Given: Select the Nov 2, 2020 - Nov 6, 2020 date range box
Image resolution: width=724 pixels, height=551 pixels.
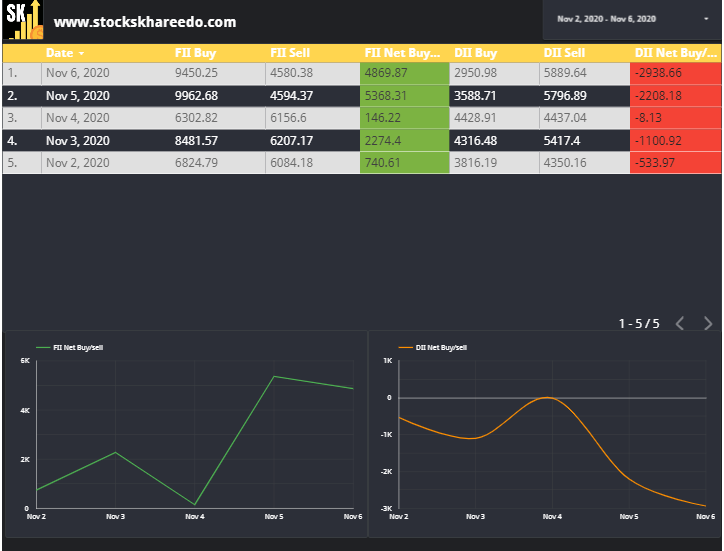Looking at the screenshot, I should tap(632, 19).
